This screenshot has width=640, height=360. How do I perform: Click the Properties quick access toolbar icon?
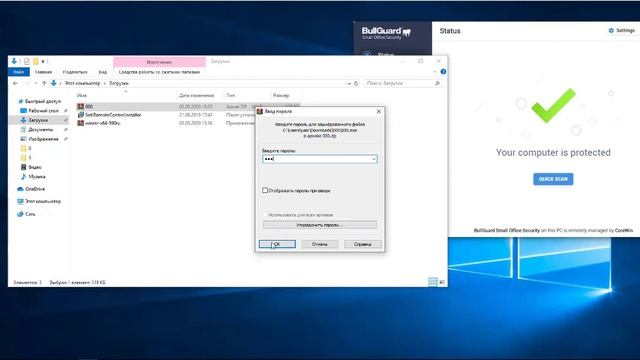pos(27,61)
